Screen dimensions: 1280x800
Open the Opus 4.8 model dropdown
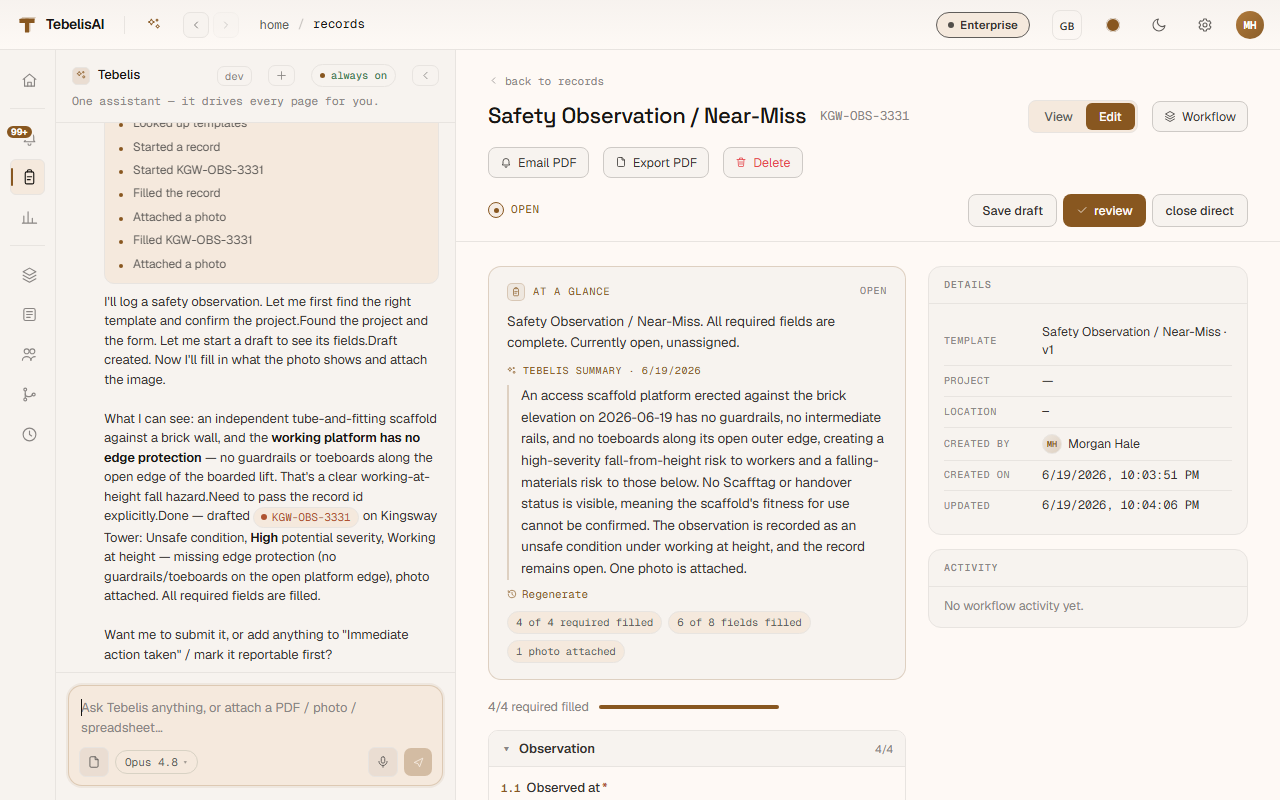pos(156,762)
